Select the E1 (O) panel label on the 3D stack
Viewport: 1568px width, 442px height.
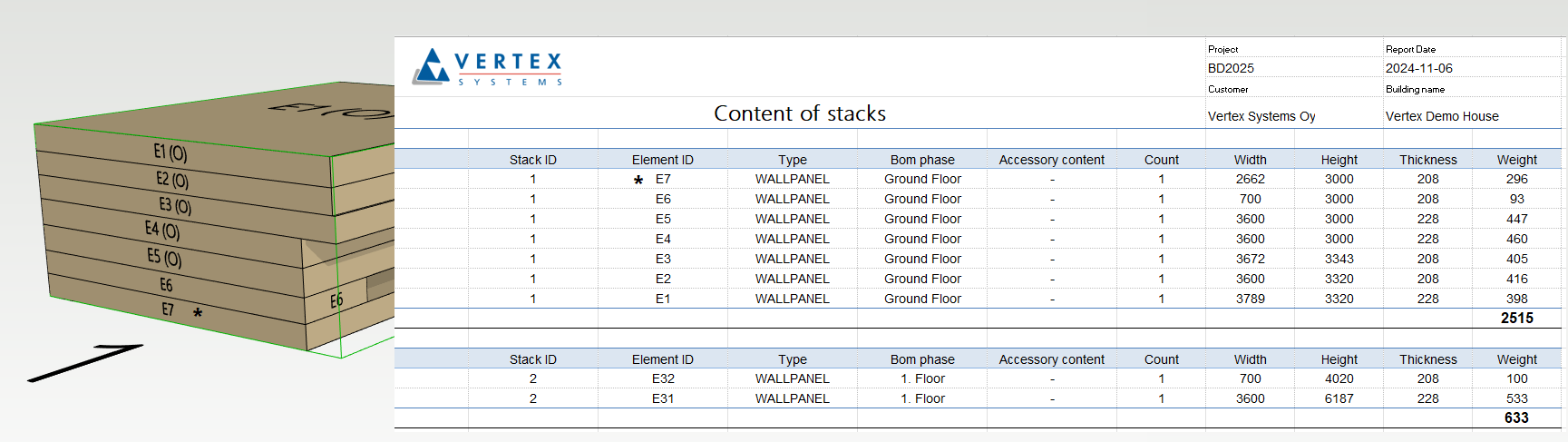pos(170,152)
